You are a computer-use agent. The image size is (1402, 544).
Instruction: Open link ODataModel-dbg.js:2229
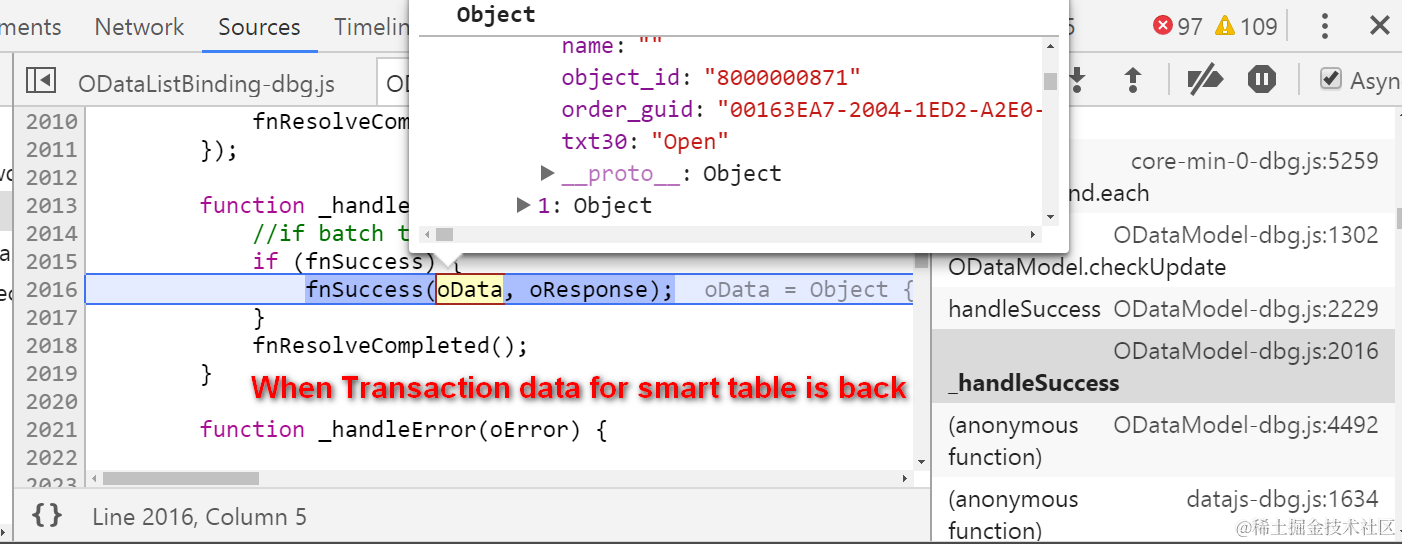click(x=1246, y=309)
